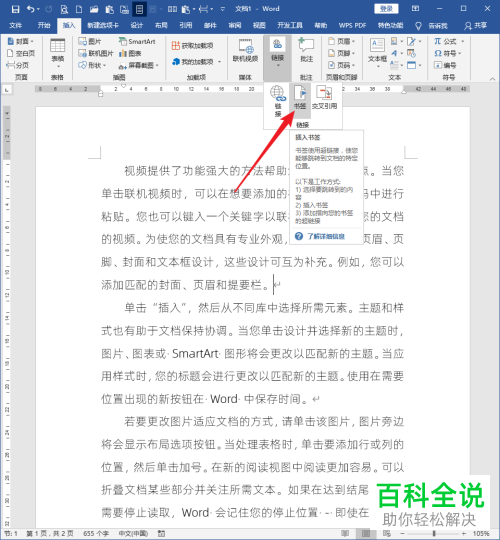Click 第 1 页, 共 2 页 page indicator
This screenshot has width=500, height=540.
(x=50, y=533)
